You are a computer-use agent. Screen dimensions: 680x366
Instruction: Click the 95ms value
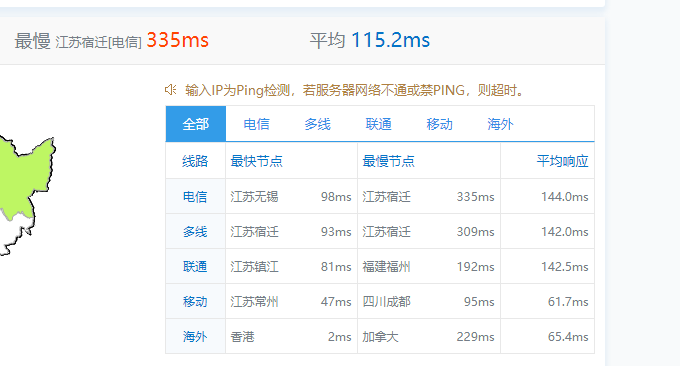(479, 302)
